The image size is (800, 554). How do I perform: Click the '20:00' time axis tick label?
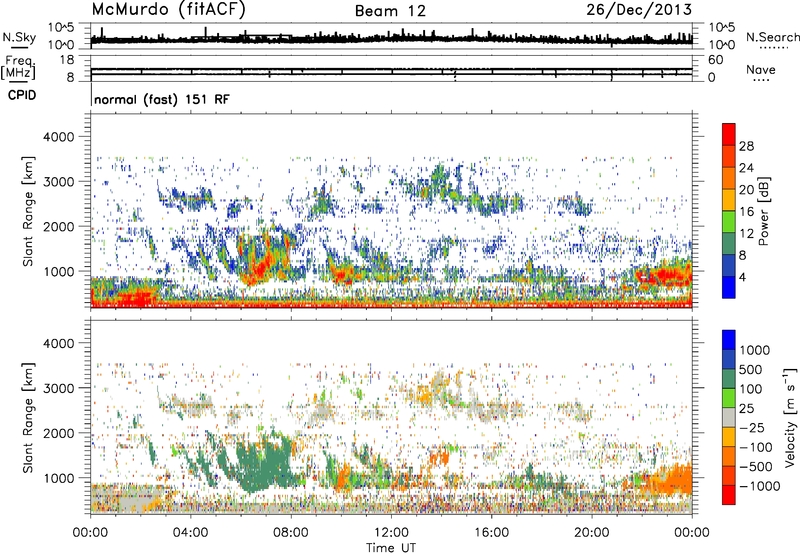click(592, 533)
